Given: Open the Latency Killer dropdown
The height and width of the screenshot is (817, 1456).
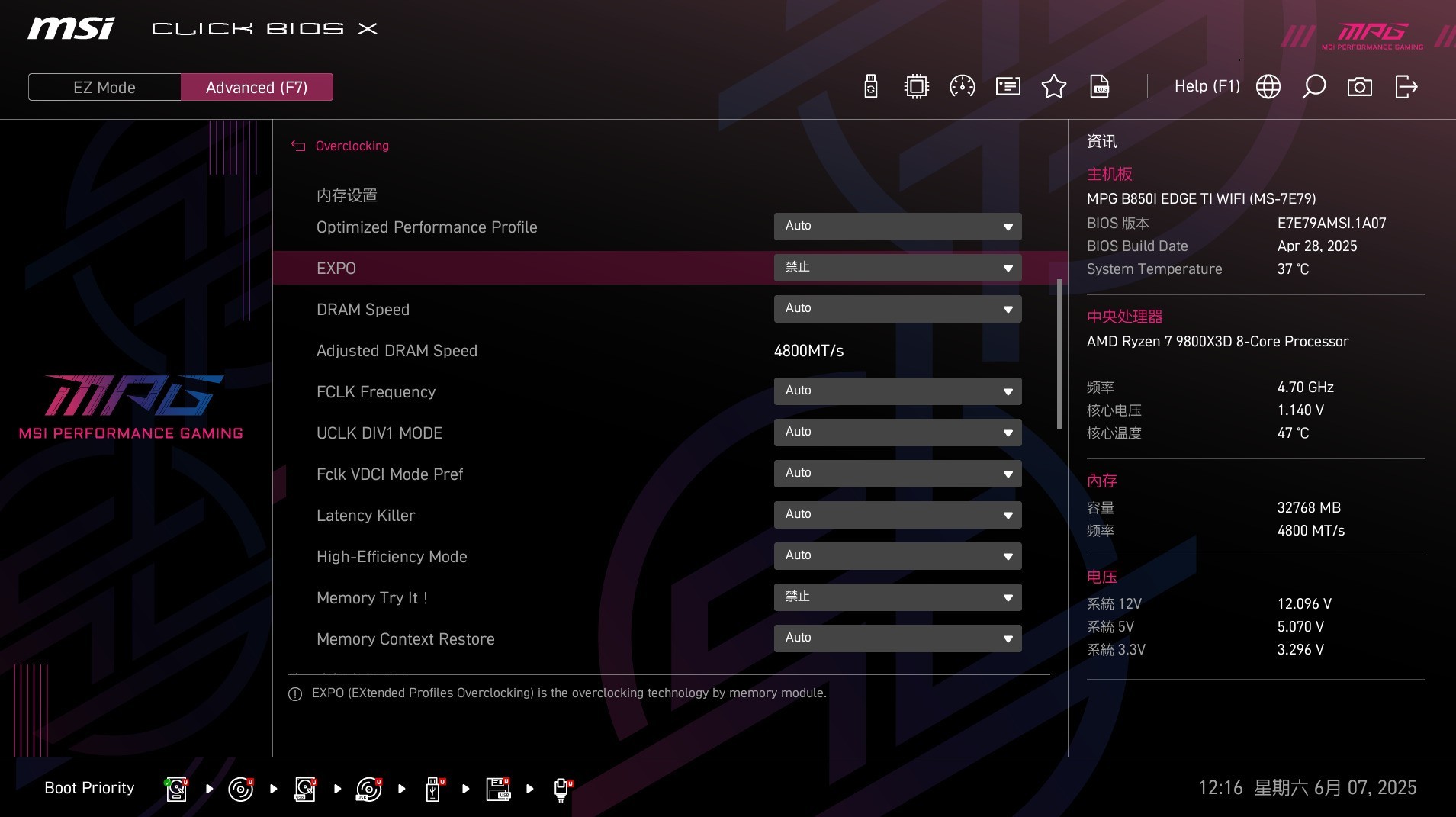Looking at the screenshot, I should (x=898, y=515).
